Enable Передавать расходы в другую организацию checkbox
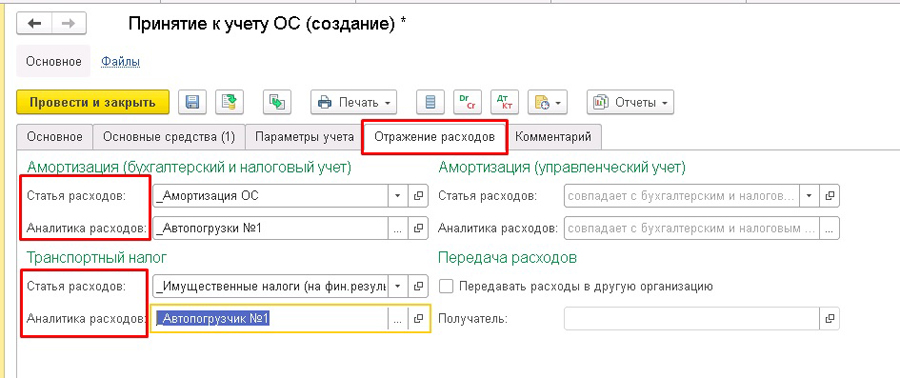Viewport: 900px width, 378px height. [x=446, y=286]
